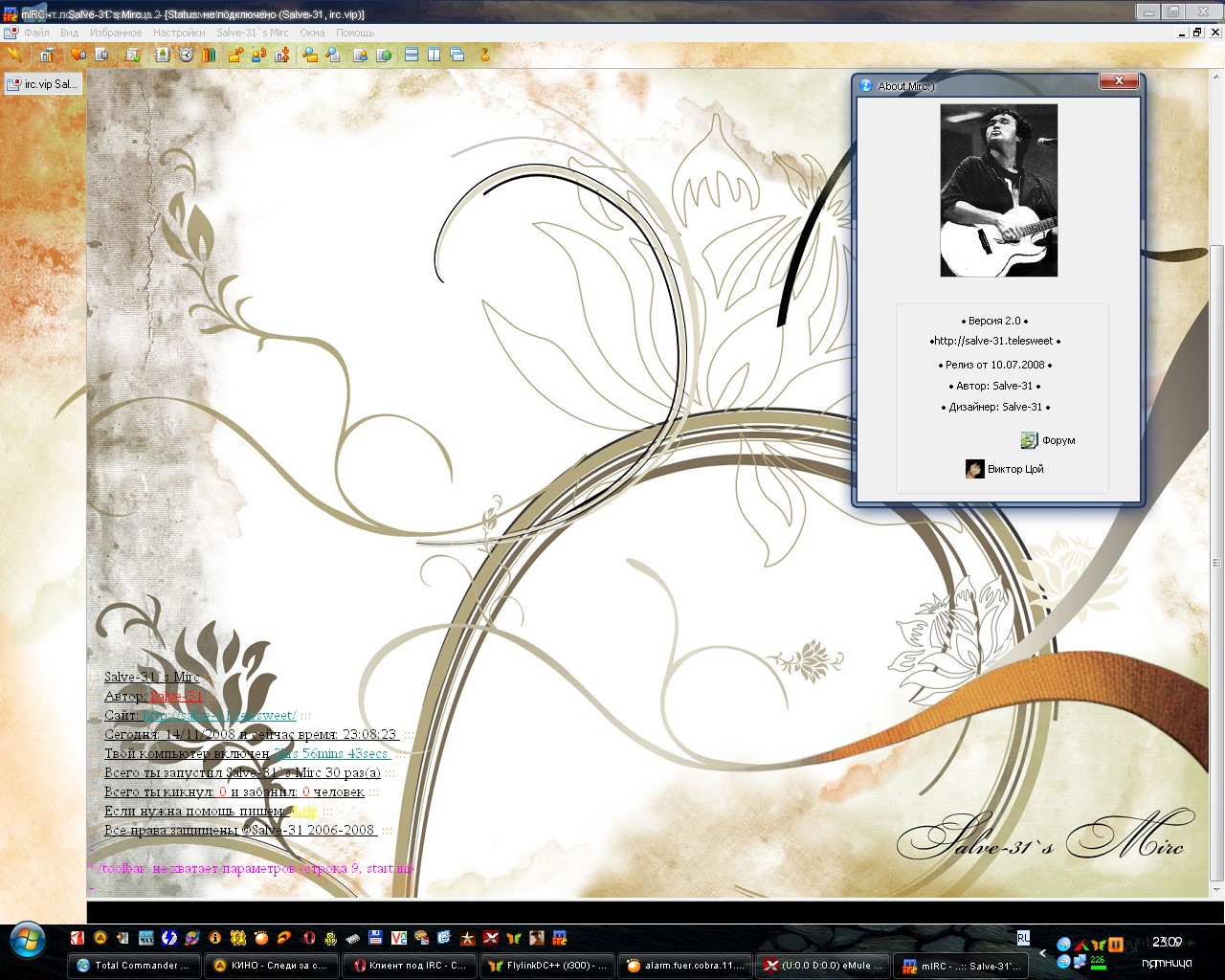Image resolution: width=1225 pixels, height=980 pixels.
Task: Click the question mark Help toolbar icon
Action: tap(484, 56)
